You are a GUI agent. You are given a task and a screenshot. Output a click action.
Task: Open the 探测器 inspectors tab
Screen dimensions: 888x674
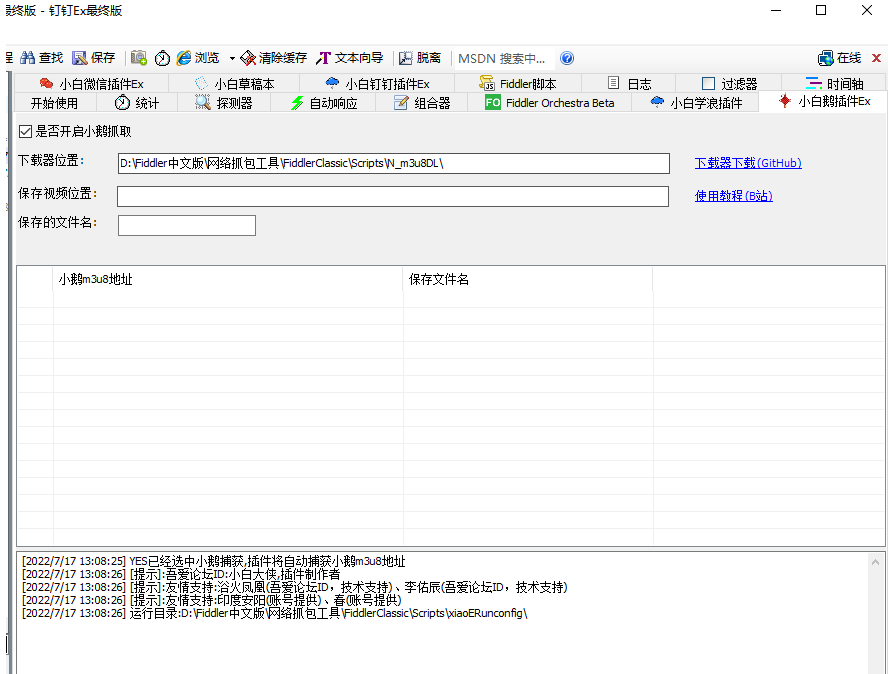224,103
